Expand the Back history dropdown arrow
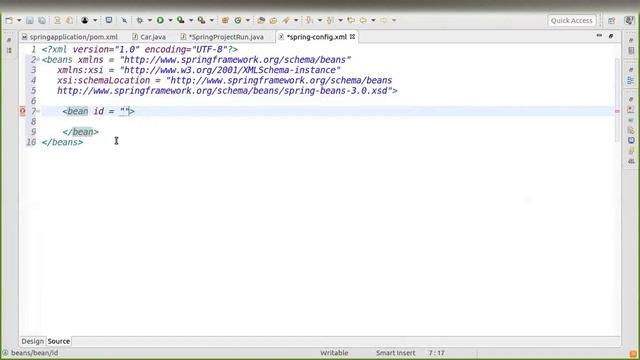The width and height of the screenshot is (640, 360). (373, 20)
